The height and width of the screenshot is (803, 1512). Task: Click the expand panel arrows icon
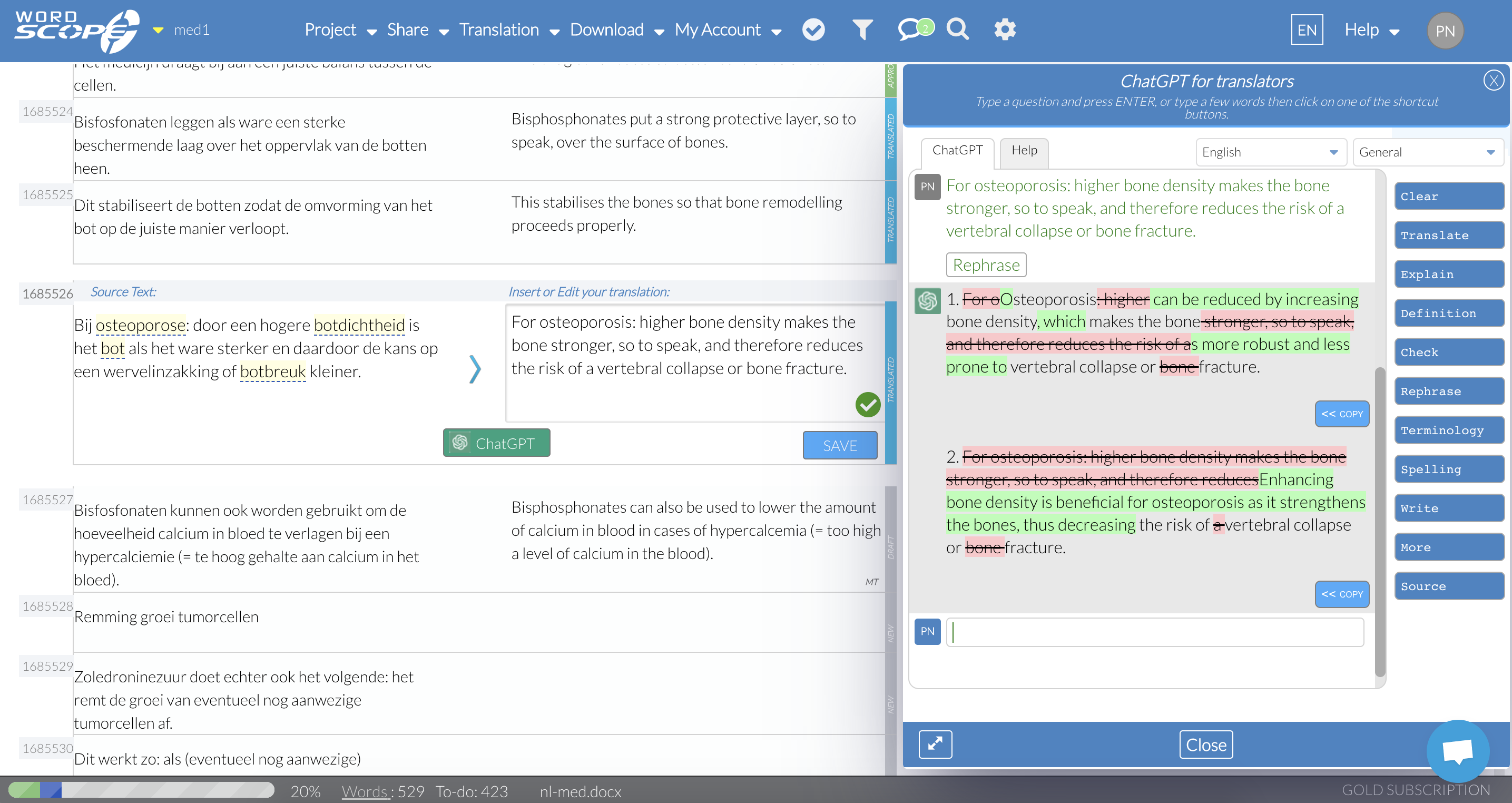pyautogui.click(x=935, y=745)
